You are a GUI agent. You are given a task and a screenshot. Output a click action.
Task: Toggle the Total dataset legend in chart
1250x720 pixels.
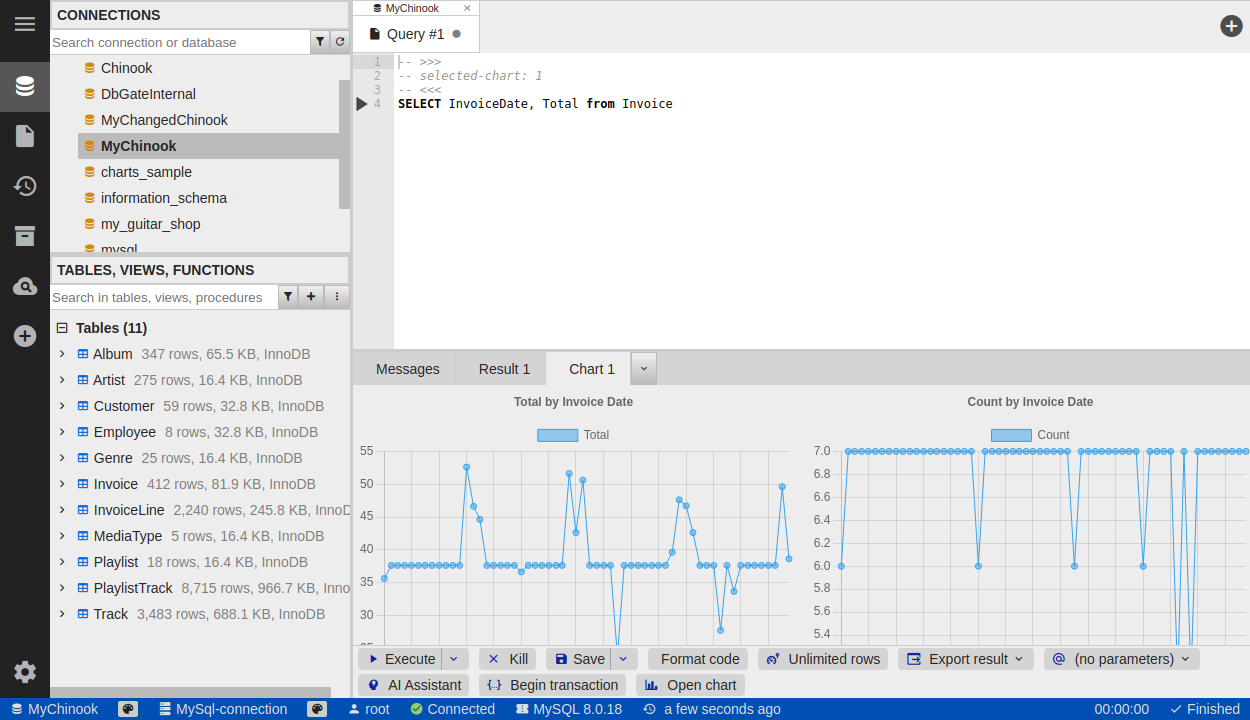coord(573,435)
